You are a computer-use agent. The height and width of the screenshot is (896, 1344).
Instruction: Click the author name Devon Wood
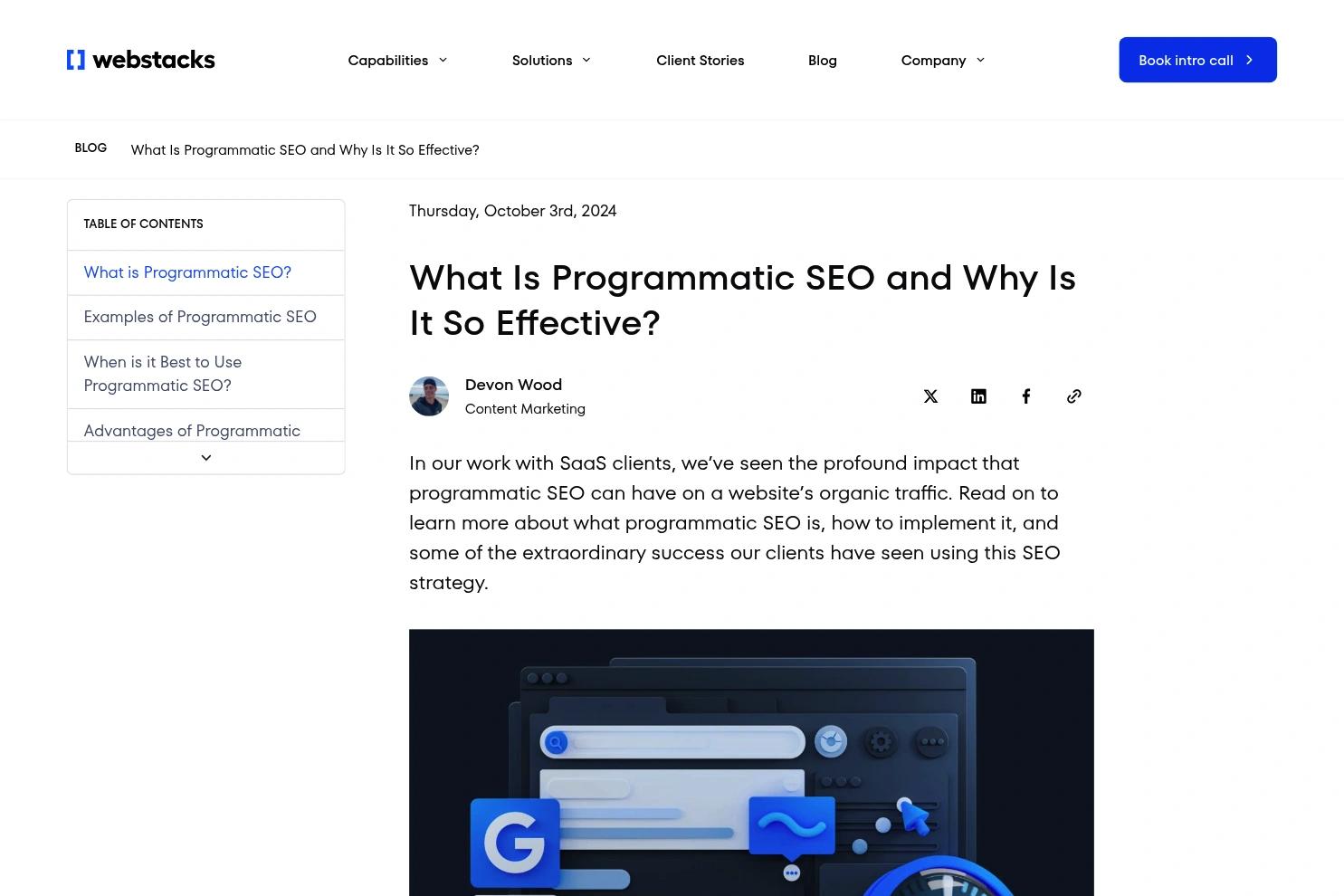pos(513,385)
